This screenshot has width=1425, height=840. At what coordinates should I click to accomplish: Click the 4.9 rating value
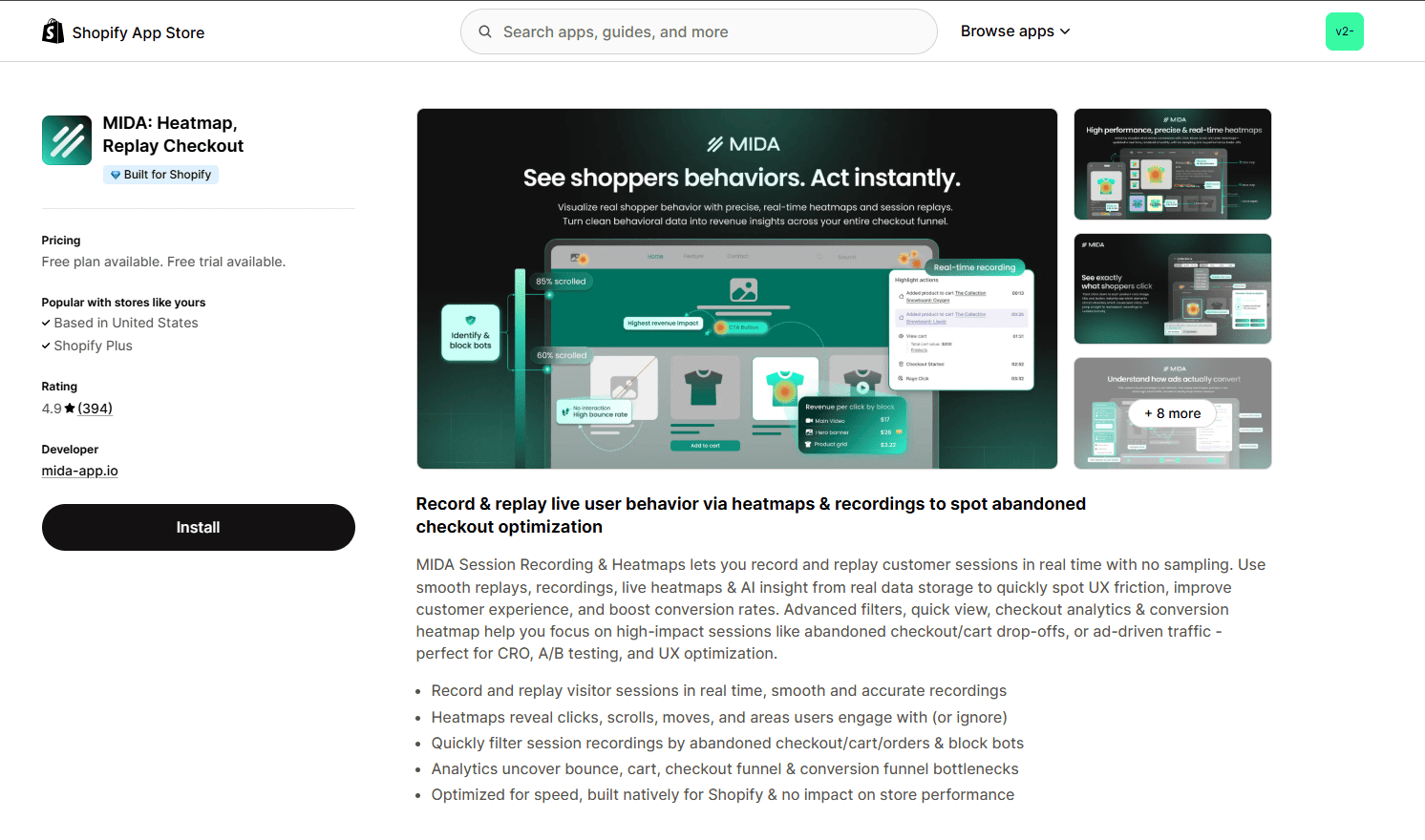pyautogui.click(x=52, y=409)
